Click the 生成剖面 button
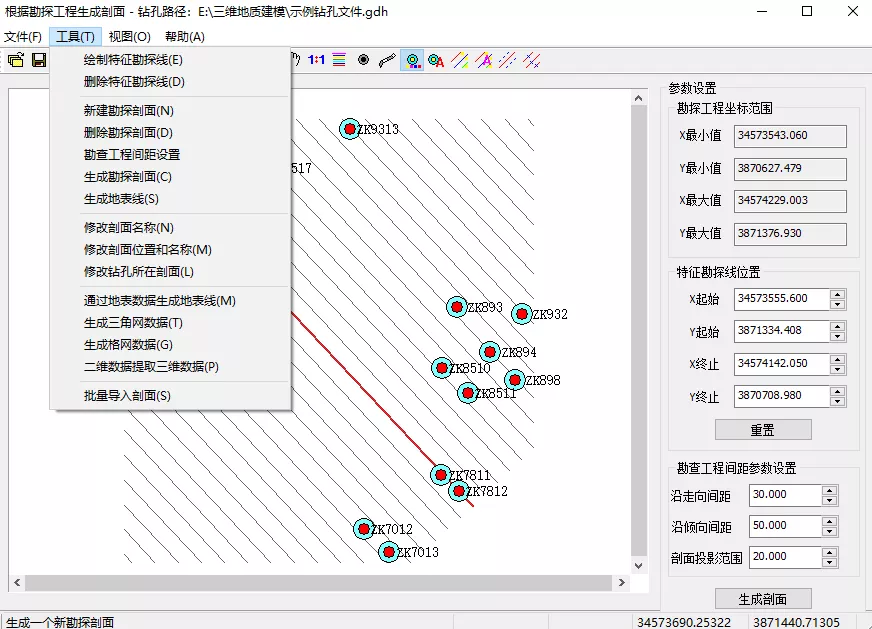872x629 pixels. point(763,599)
